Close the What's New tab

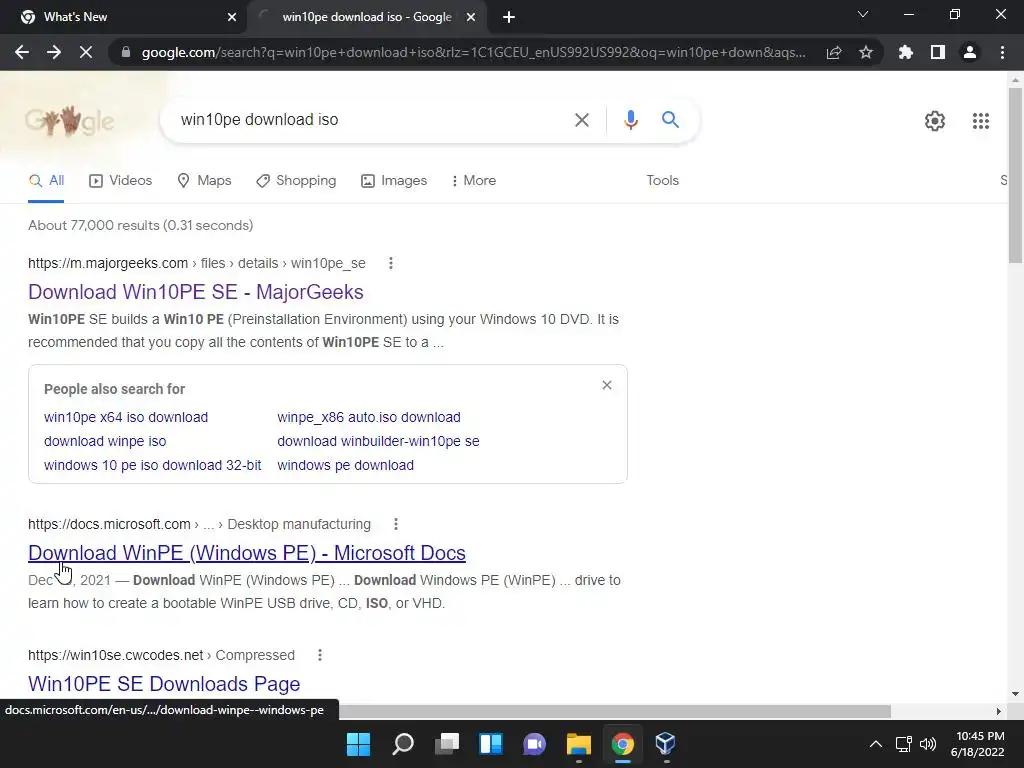click(x=232, y=17)
